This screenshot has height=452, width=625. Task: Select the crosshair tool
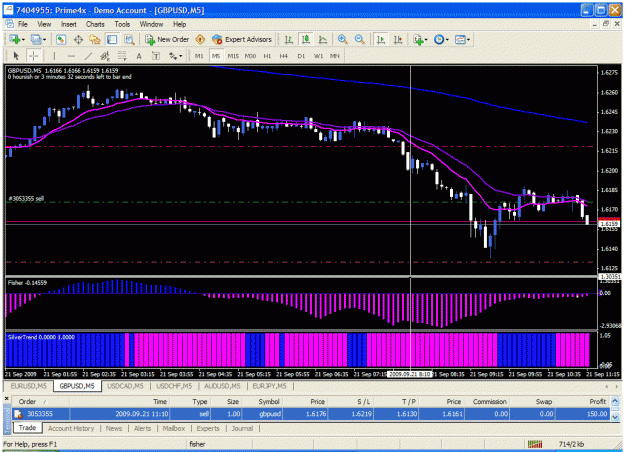33,56
